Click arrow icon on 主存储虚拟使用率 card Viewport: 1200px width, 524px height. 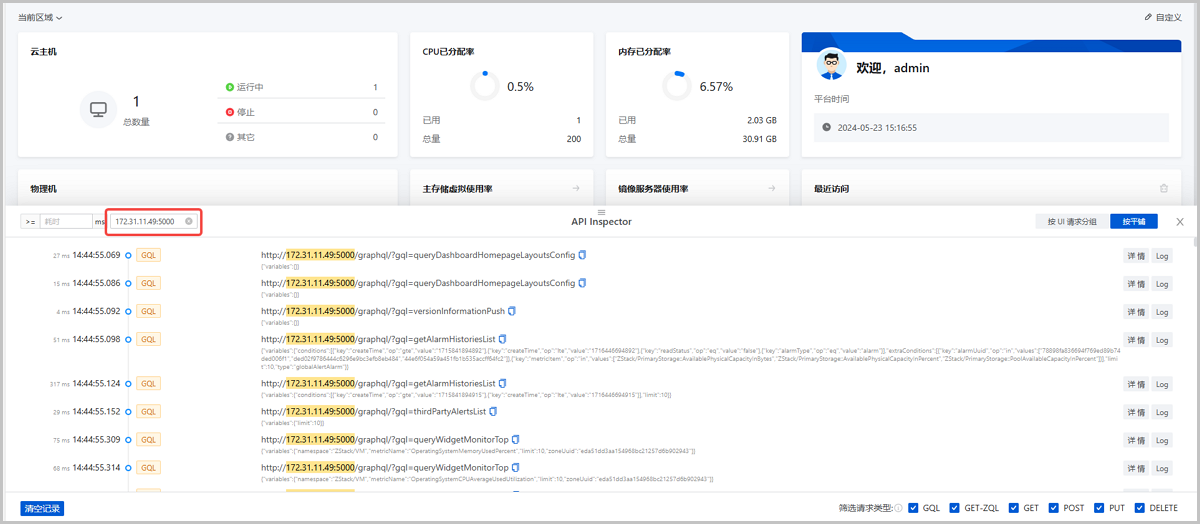576,188
